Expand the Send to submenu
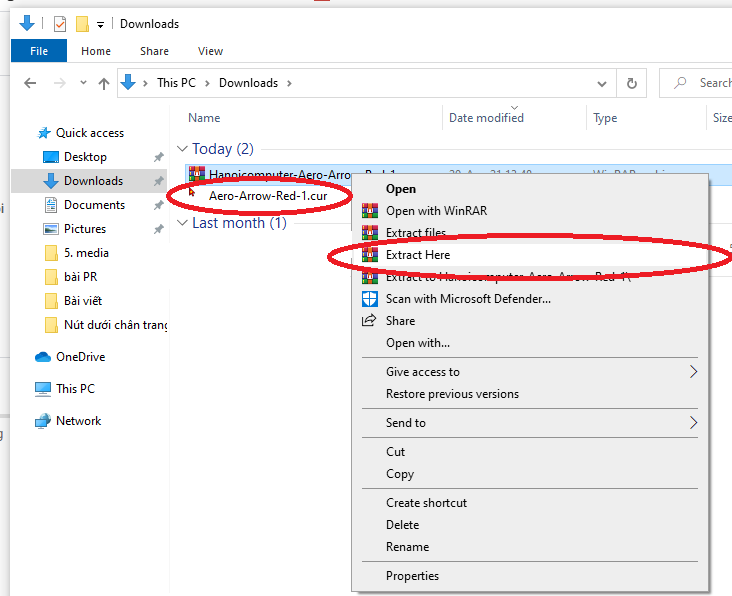This screenshot has height=596, width=732. (x=693, y=423)
